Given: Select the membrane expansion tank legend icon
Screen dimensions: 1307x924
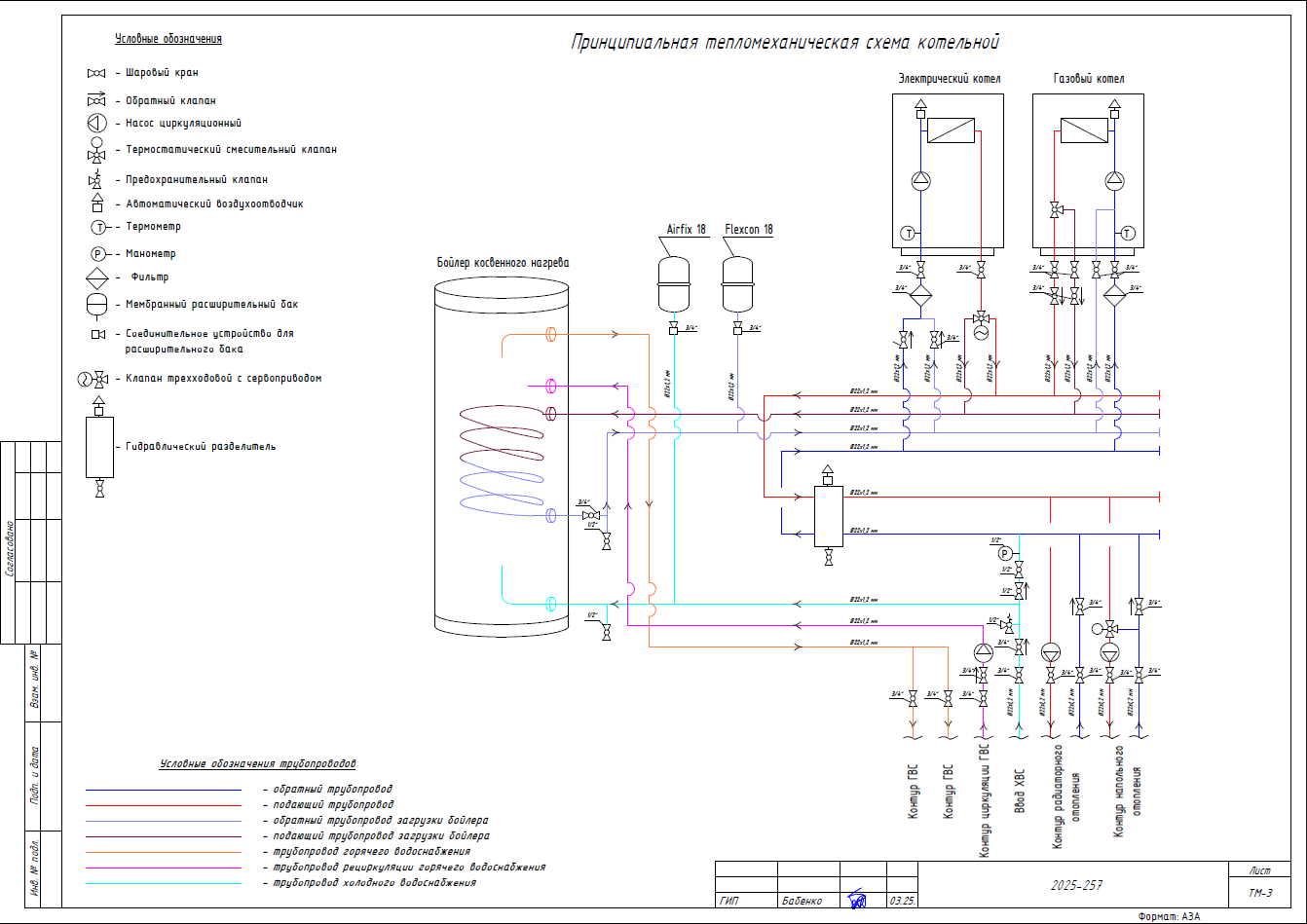Looking at the screenshot, I should pyautogui.click(x=97, y=305).
